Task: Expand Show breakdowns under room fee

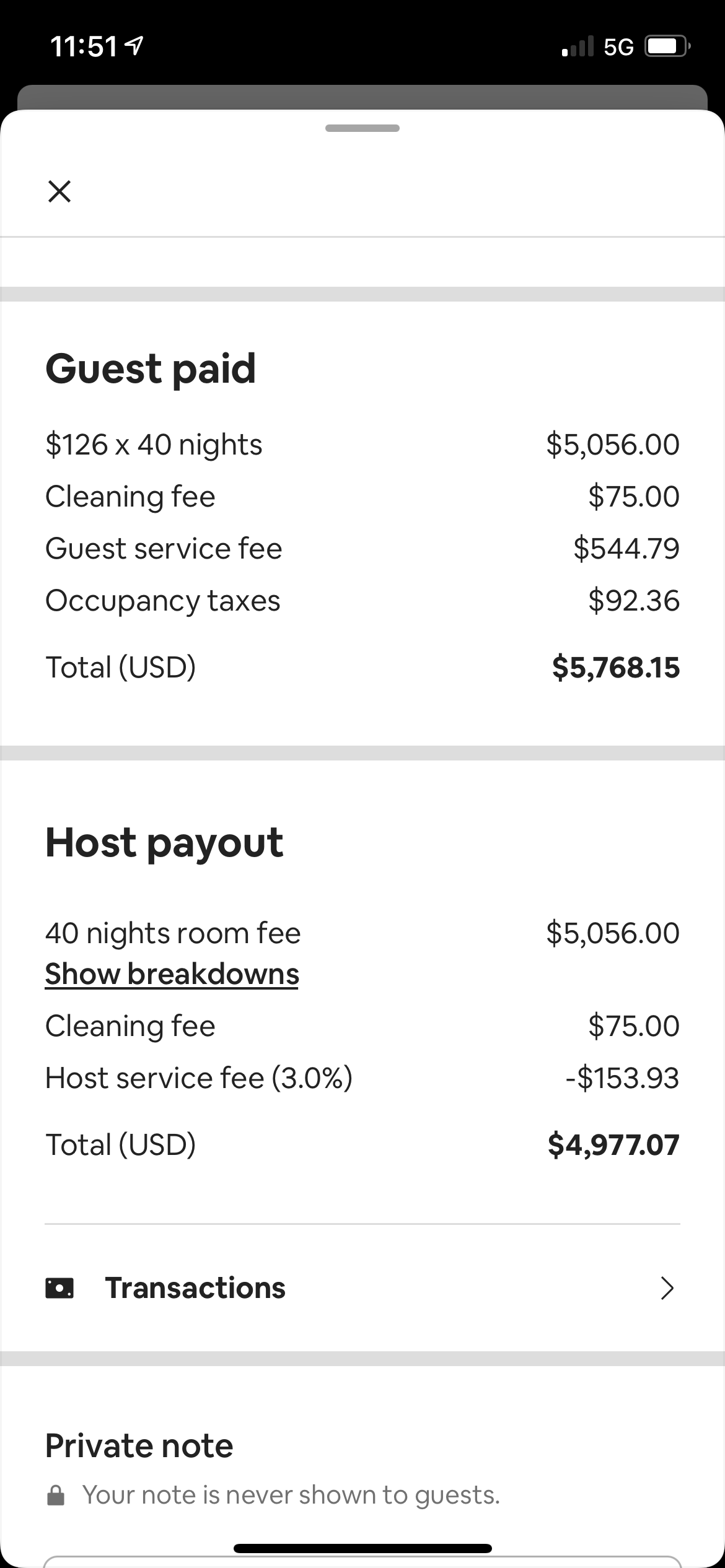Action: tap(172, 974)
